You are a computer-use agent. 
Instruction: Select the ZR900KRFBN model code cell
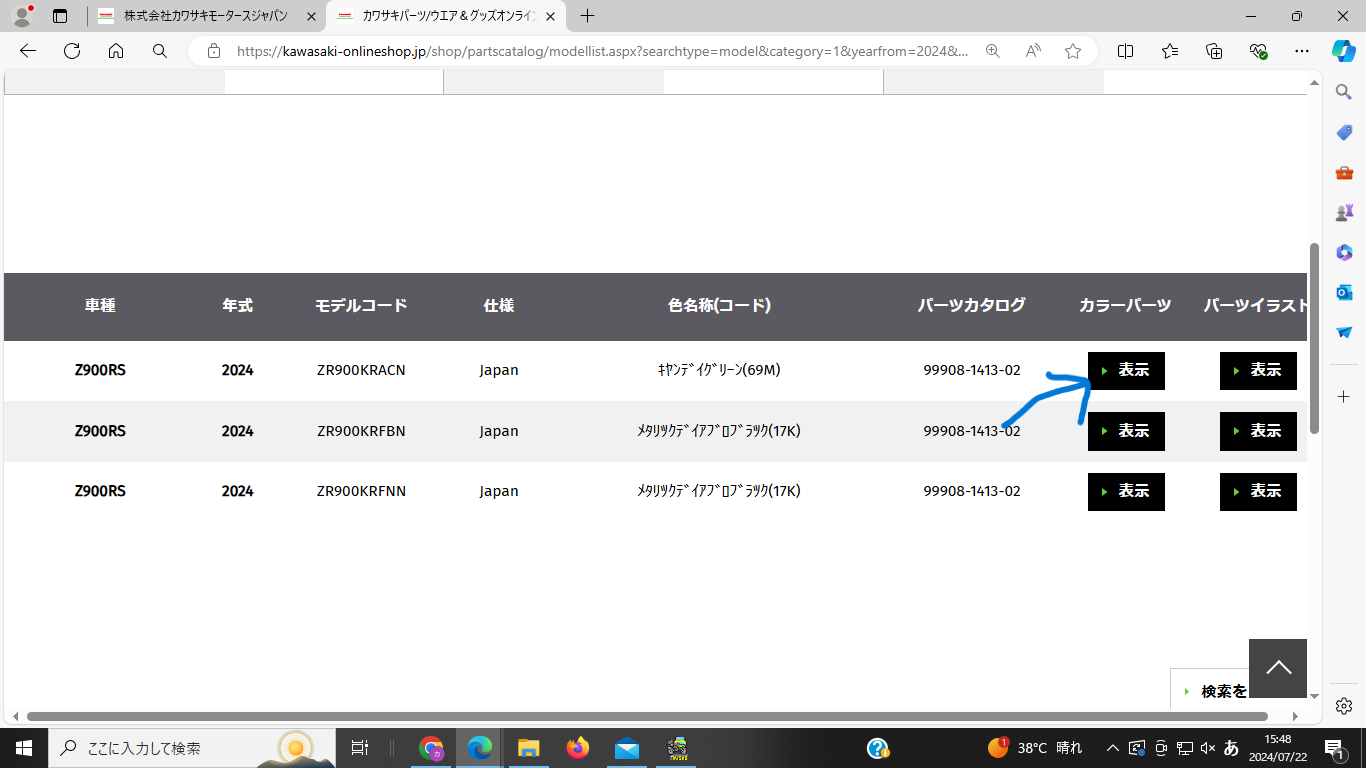pos(361,431)
